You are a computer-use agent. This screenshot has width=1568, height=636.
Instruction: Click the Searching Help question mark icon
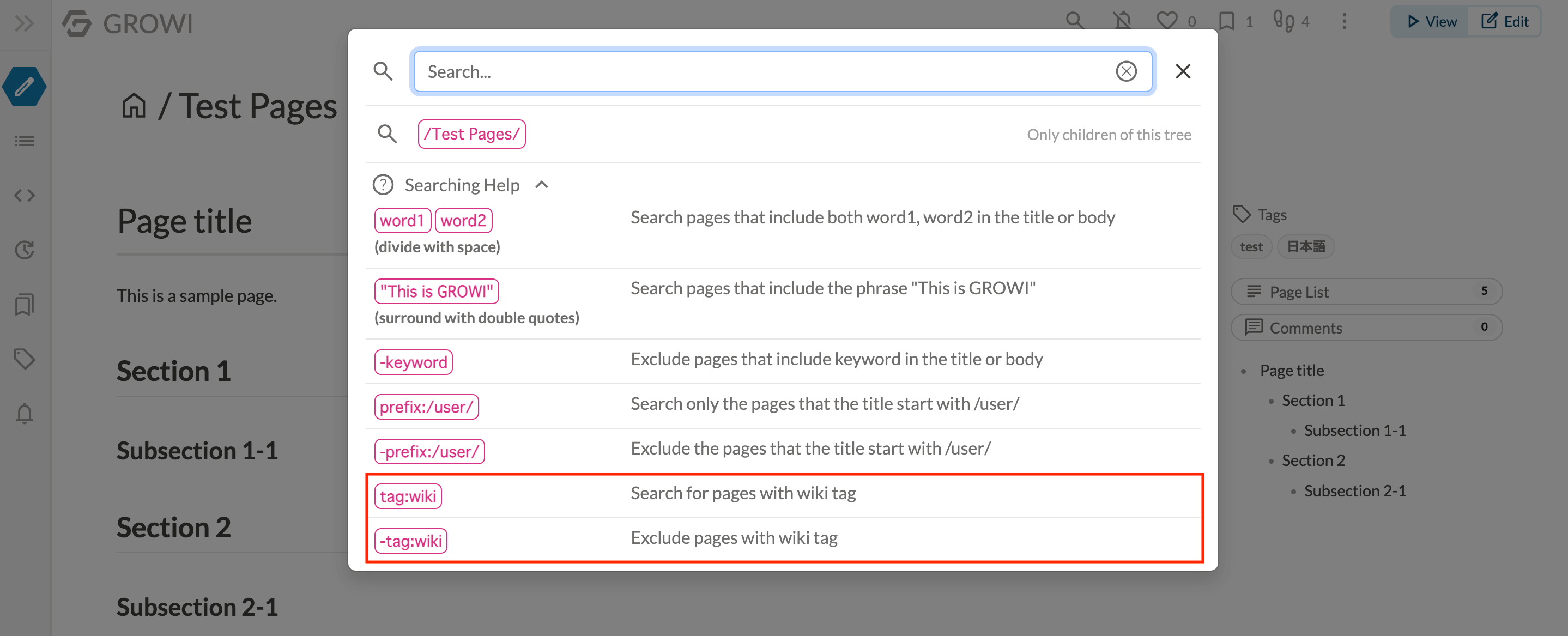click(x=383, y=184)
